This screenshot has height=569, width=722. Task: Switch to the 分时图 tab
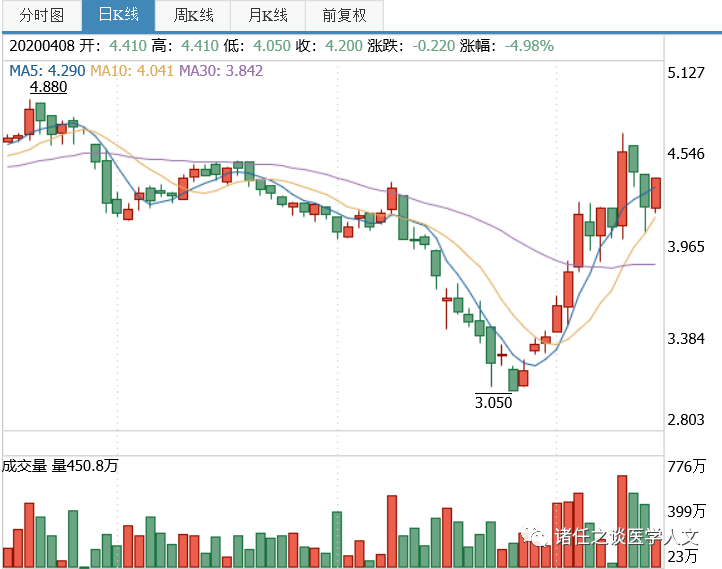point(43,15)
